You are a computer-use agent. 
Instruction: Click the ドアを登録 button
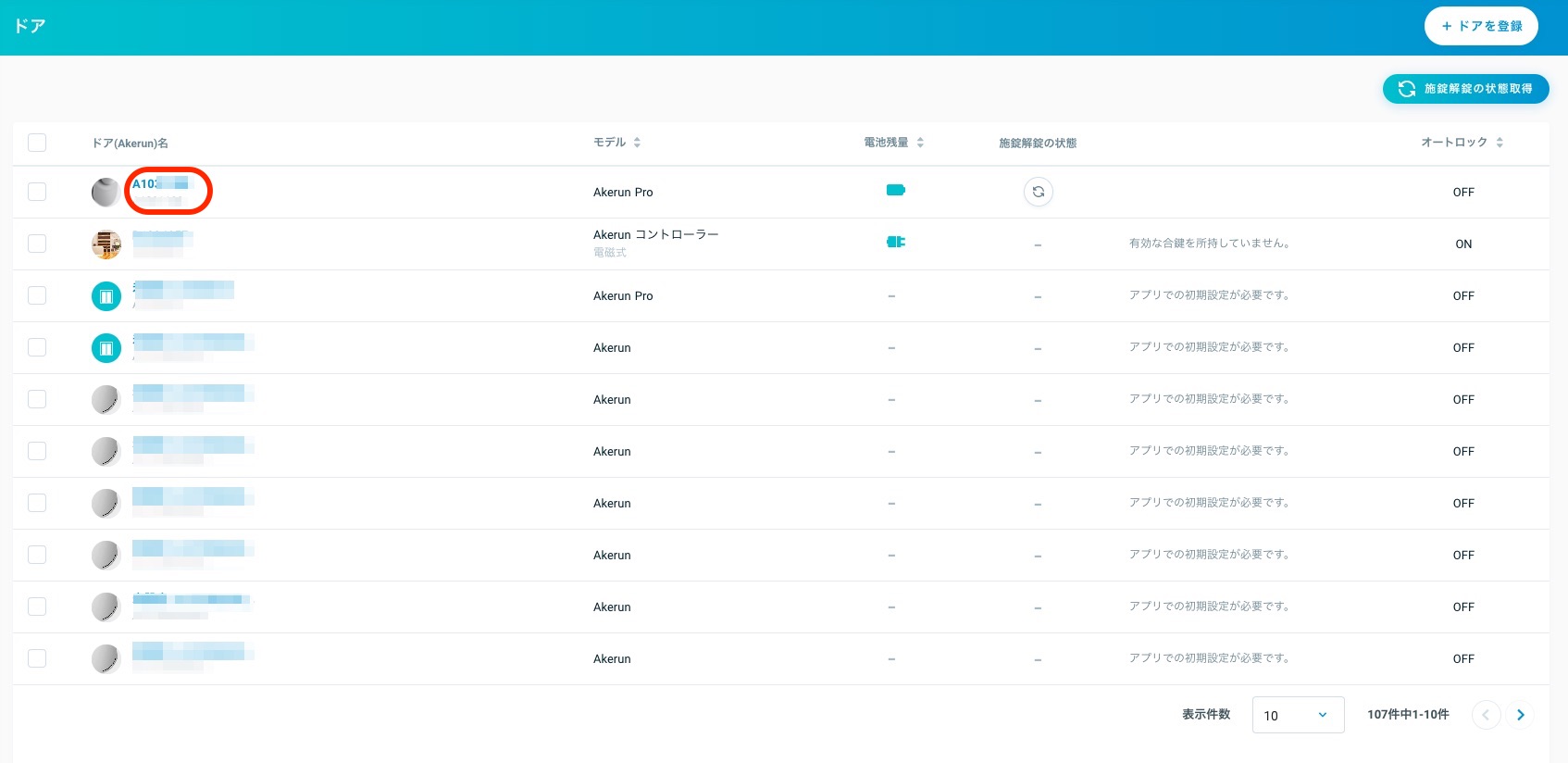1481,26
